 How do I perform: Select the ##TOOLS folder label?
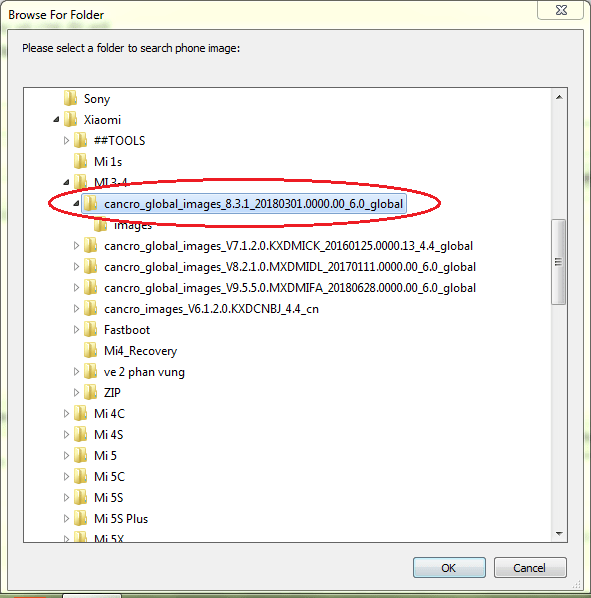pos(120,141)
